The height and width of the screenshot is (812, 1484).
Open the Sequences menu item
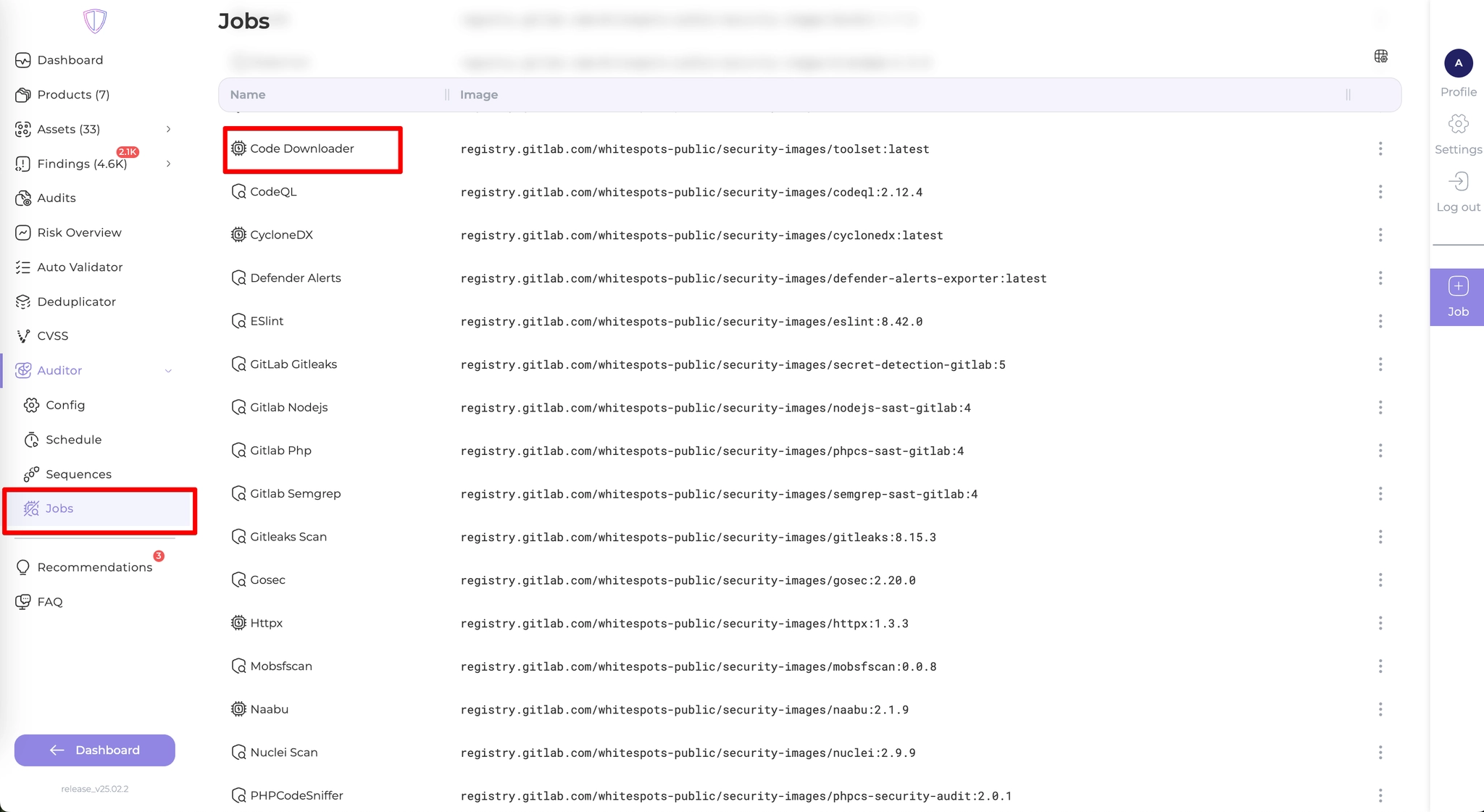point(78,474)
